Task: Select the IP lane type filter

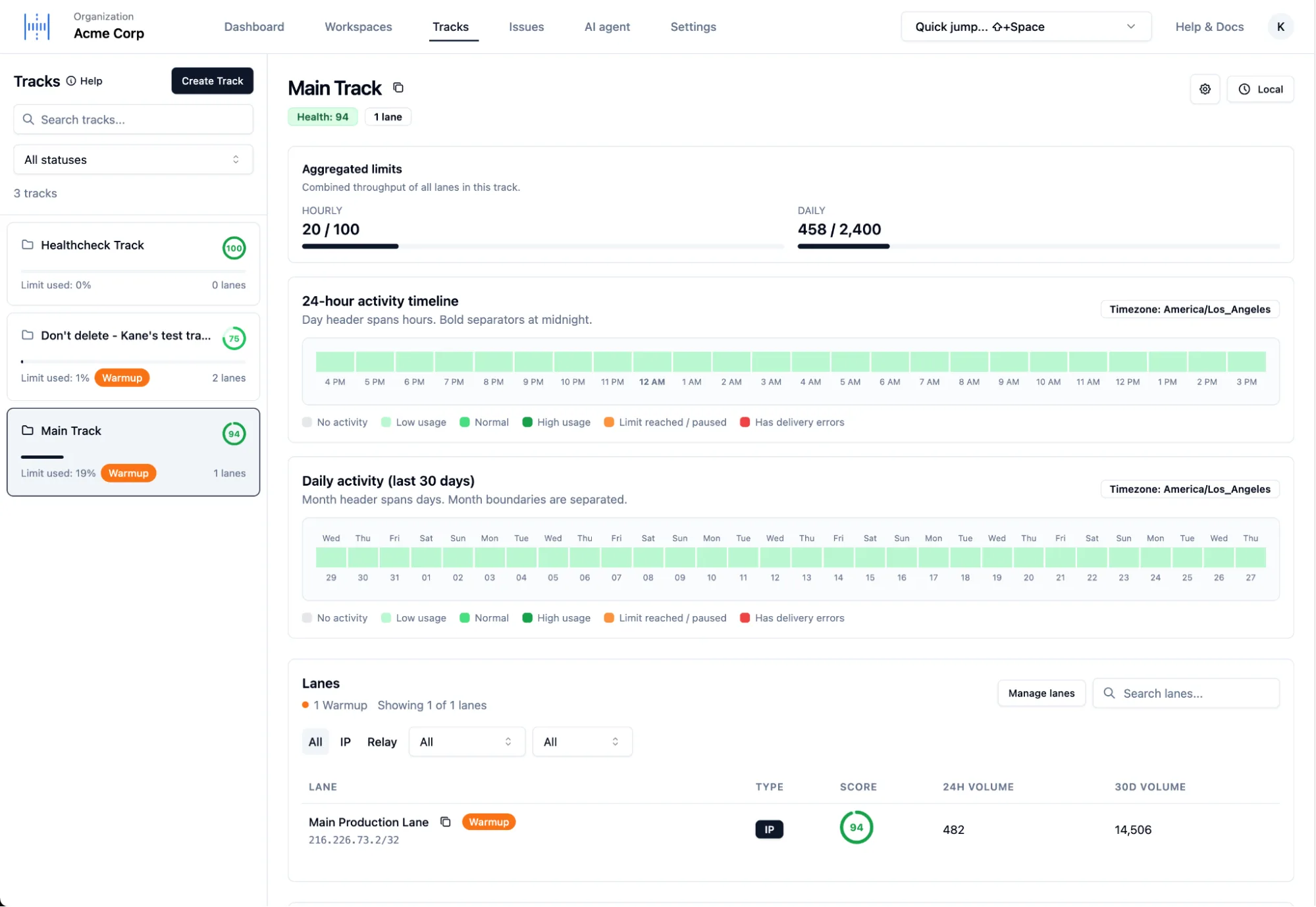Action: click(x=345, y=742)
